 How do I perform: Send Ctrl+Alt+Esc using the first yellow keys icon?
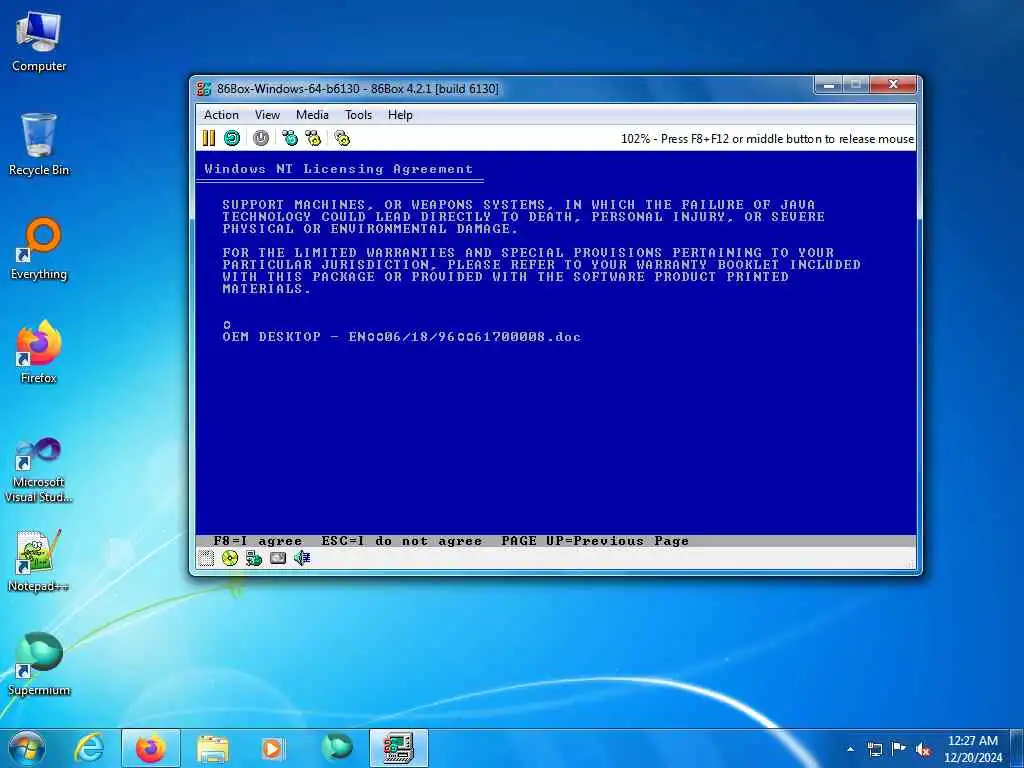click(313, 138)
